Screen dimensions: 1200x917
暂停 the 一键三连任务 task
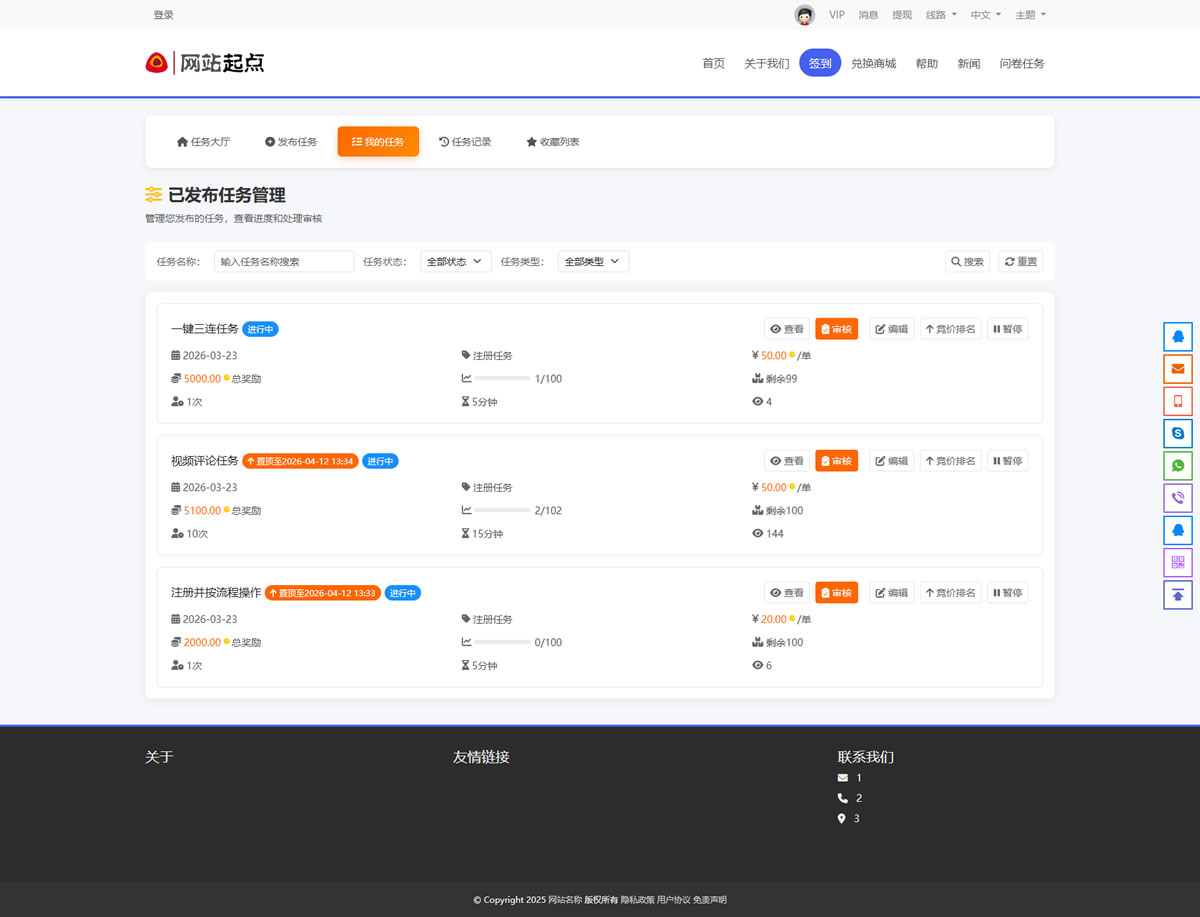pos(1007,328)
